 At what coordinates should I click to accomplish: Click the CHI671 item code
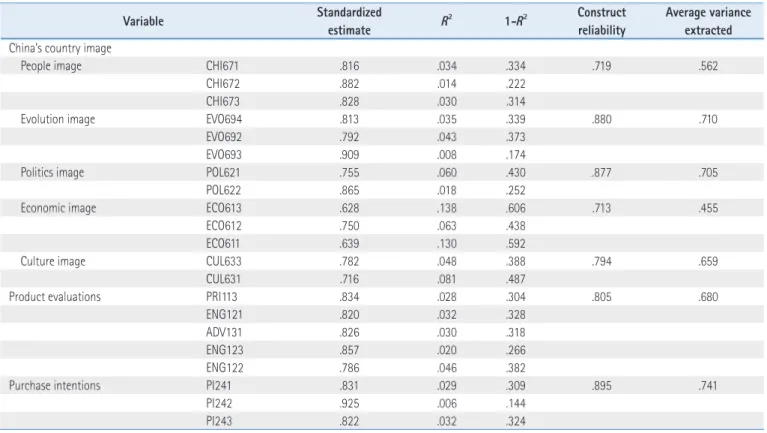point(222,66)
